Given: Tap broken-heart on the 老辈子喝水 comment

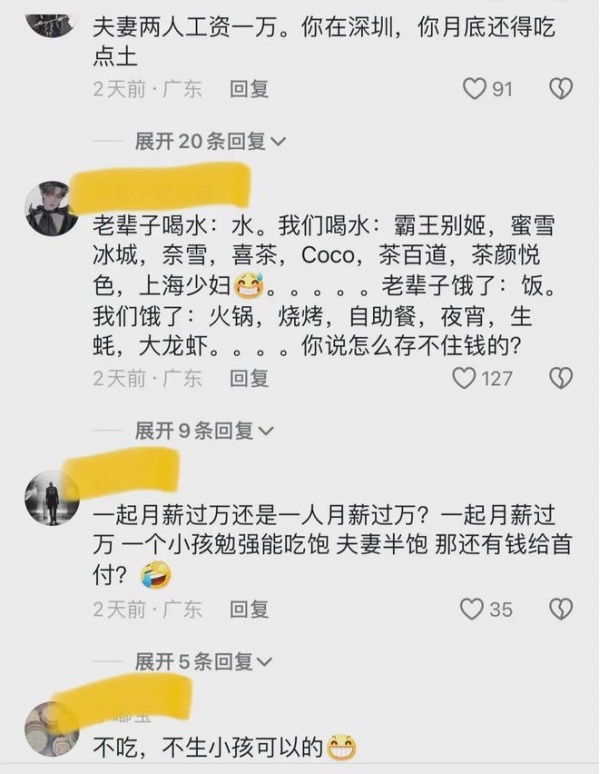Looking at the screenshot, I should [561, 379].
